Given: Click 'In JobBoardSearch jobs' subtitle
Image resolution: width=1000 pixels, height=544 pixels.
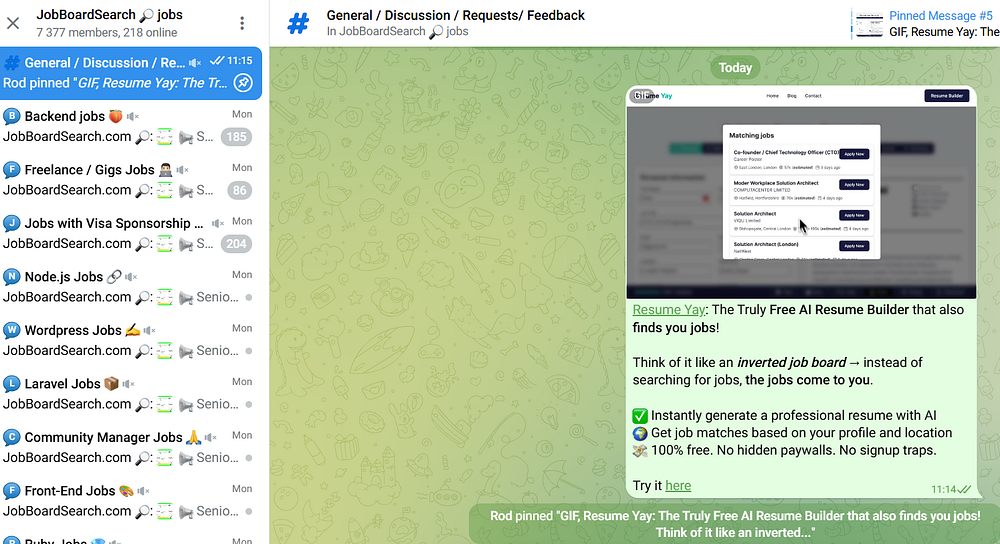Looking at the screenshot, I should point(397,32).
